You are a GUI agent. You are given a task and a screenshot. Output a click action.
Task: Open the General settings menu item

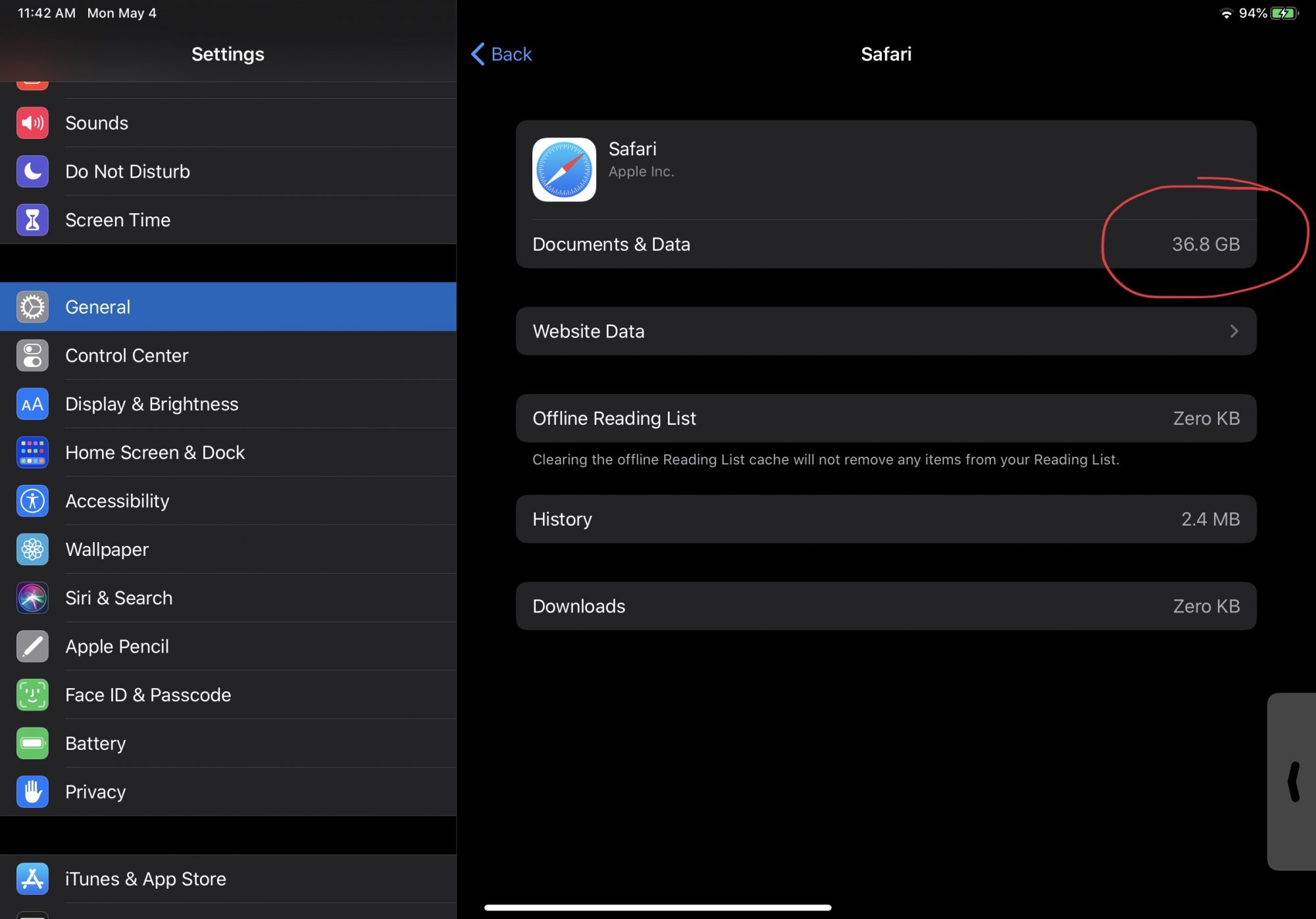228,307
